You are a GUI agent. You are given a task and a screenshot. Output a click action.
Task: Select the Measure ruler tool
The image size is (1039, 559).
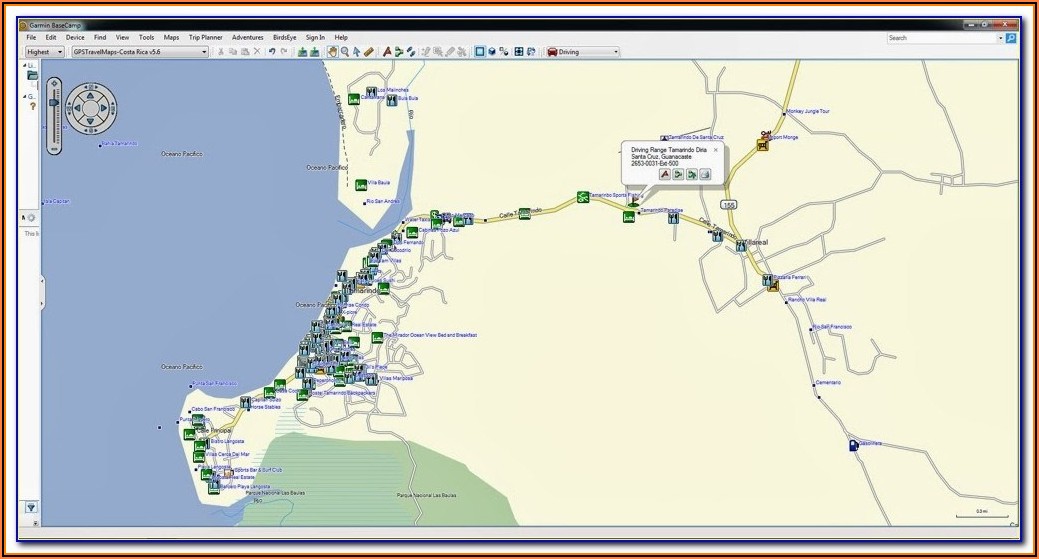click(368, 52)
